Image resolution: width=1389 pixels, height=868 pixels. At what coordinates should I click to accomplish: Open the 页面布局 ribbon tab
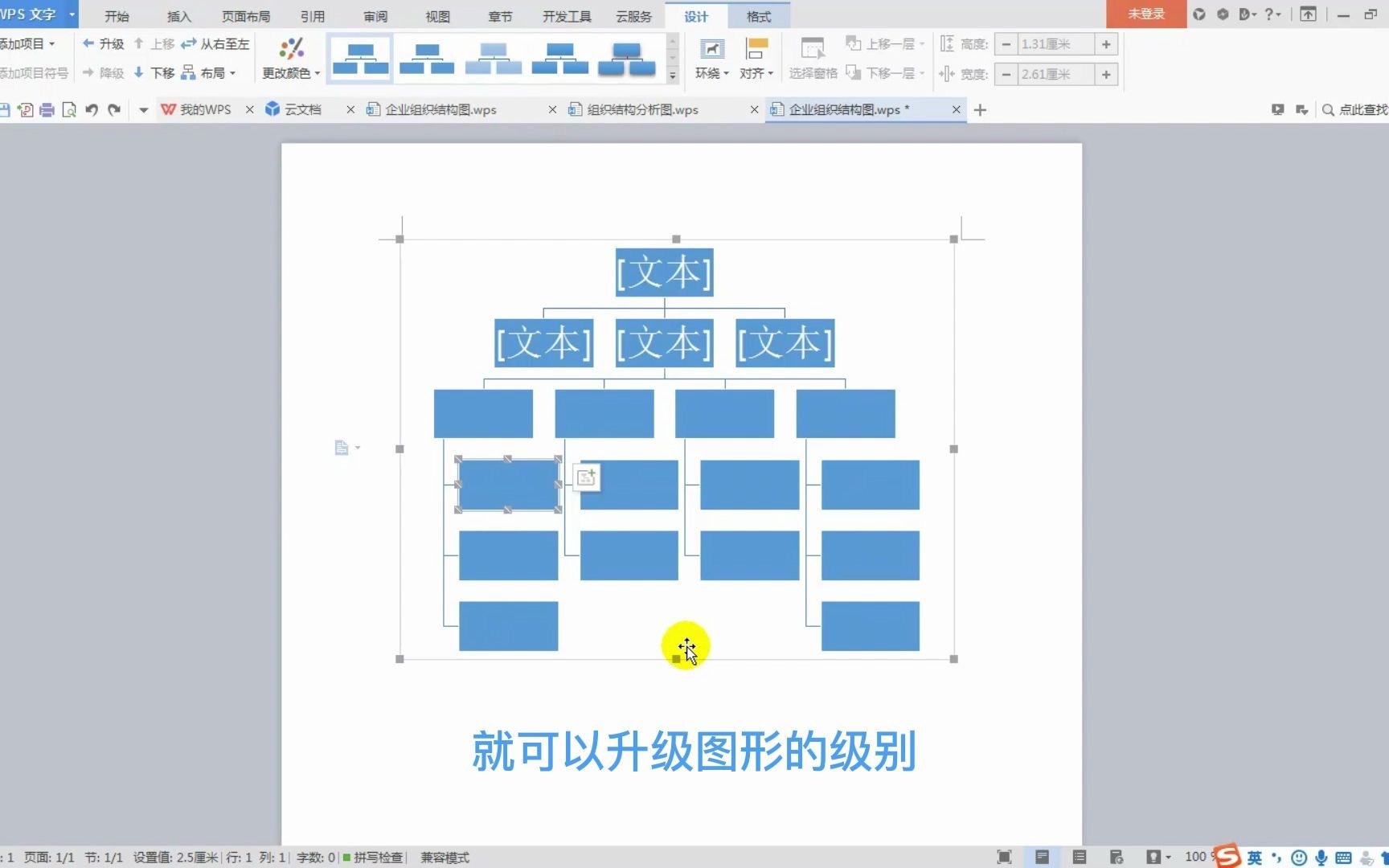[x=245, y=16]
